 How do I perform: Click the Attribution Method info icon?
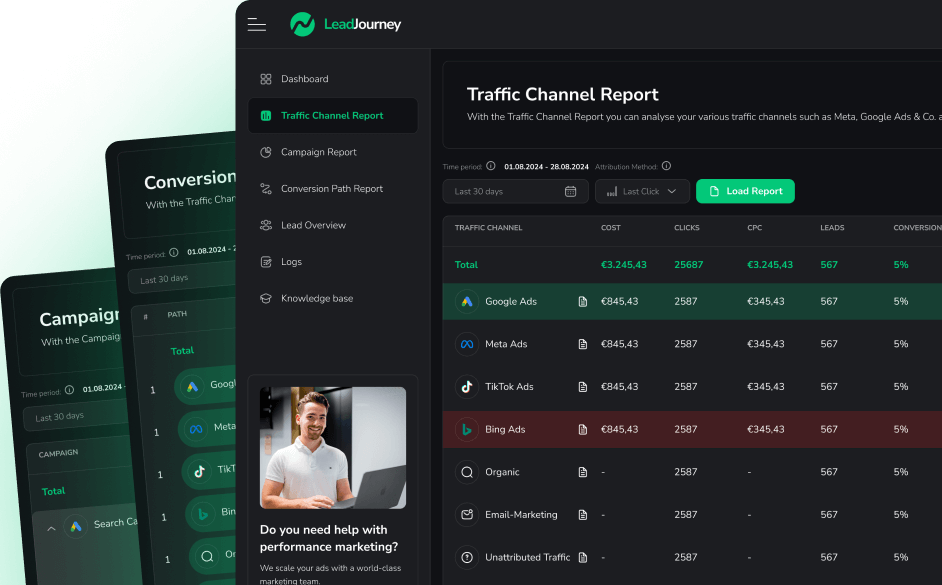tap(666, 166)
